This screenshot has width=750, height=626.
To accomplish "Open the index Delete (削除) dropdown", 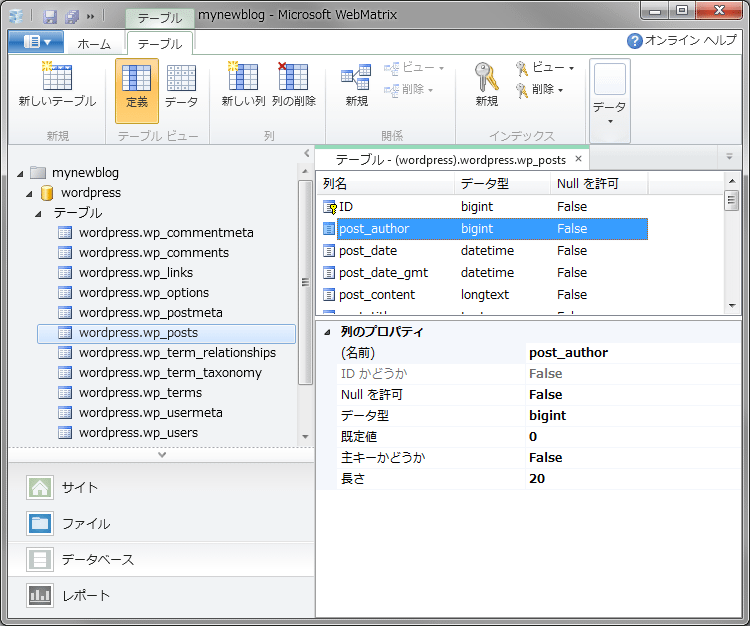I will pyautogui.click(x=540, y=89).
